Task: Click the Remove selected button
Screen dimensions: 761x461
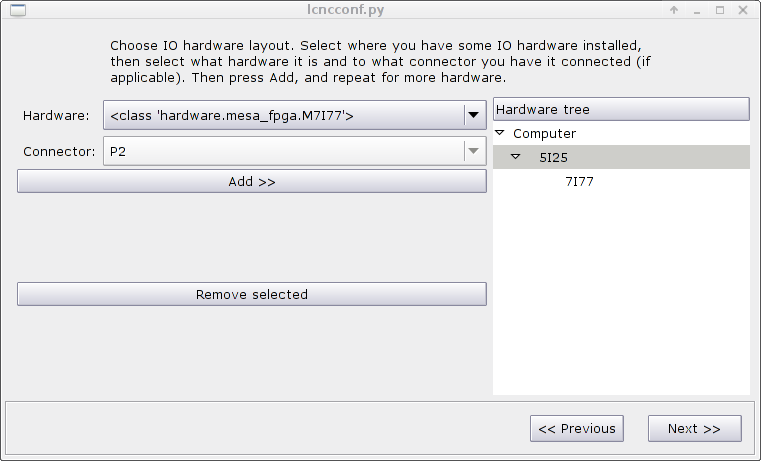Action: tap(252, 294)
